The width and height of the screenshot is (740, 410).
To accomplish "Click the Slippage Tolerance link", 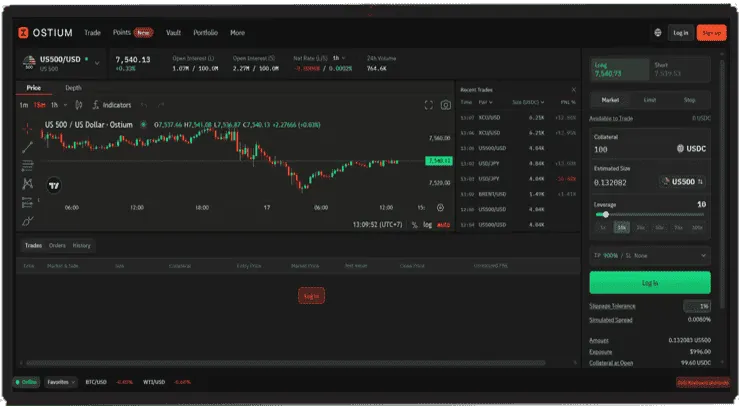I will (x=612, y=306).
